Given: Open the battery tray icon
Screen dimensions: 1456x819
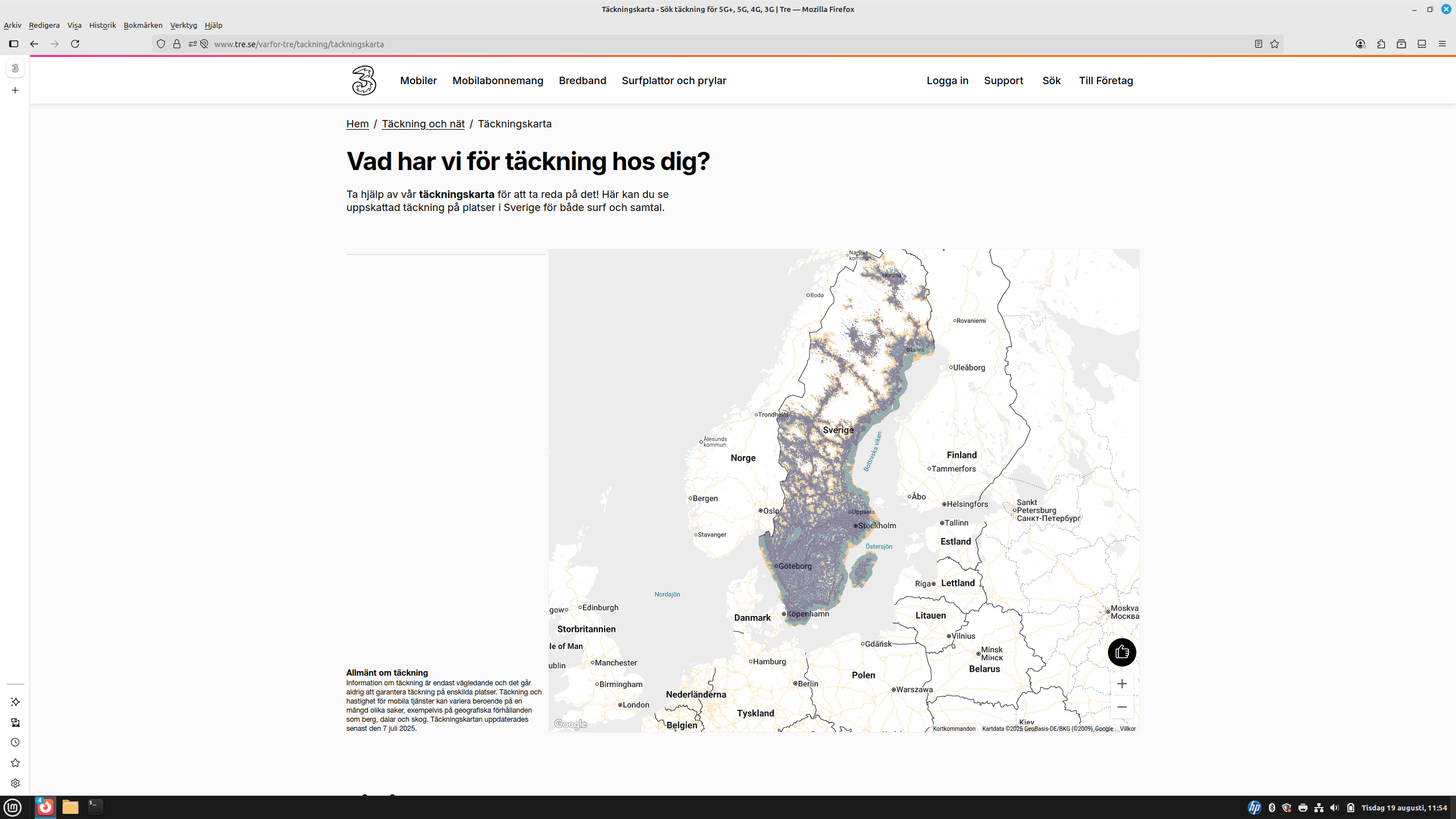Looking at the screenshot, I should [x=1350, y=808].
